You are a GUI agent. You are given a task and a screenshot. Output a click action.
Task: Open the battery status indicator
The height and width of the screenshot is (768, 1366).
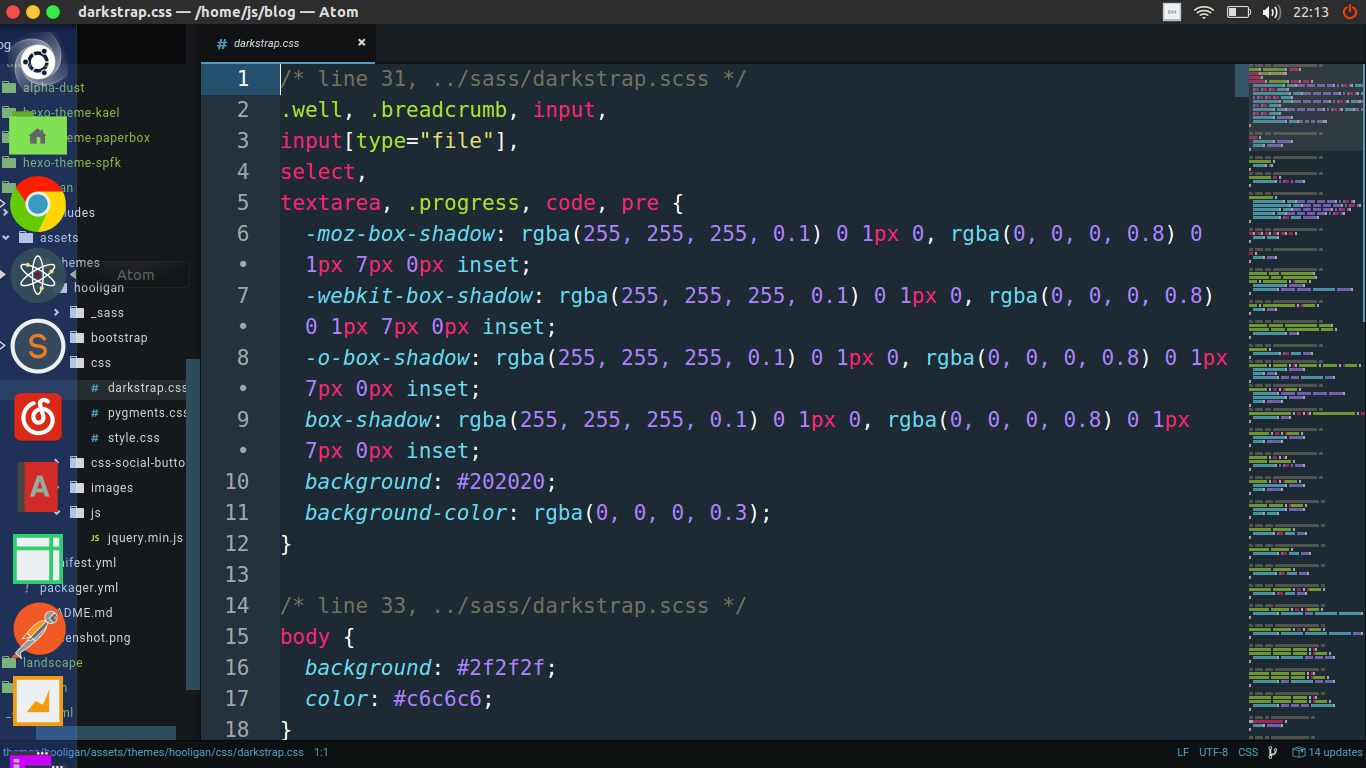coord(1238,12)
